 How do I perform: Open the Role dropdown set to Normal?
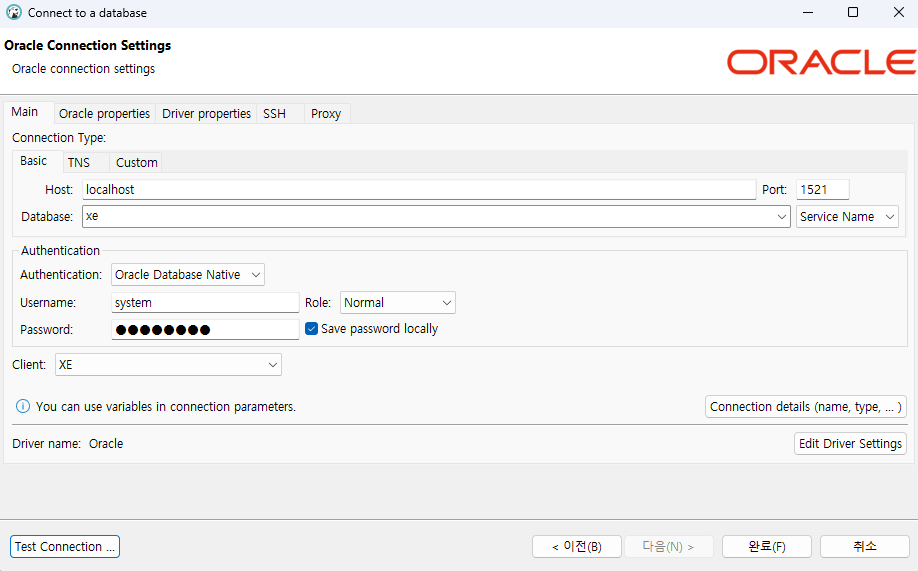pos(398,303)
